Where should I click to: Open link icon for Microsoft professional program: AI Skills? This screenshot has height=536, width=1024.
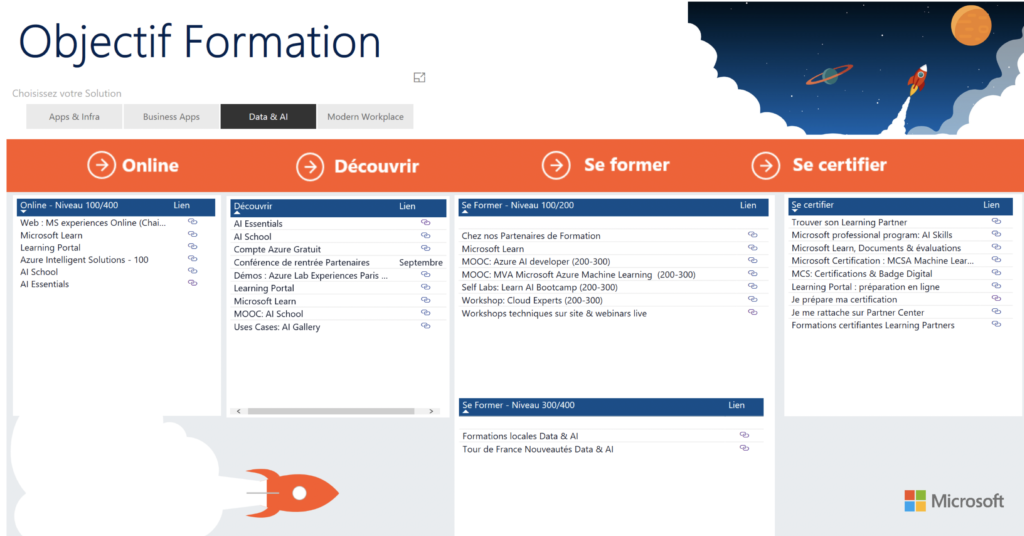coord(996,234)
